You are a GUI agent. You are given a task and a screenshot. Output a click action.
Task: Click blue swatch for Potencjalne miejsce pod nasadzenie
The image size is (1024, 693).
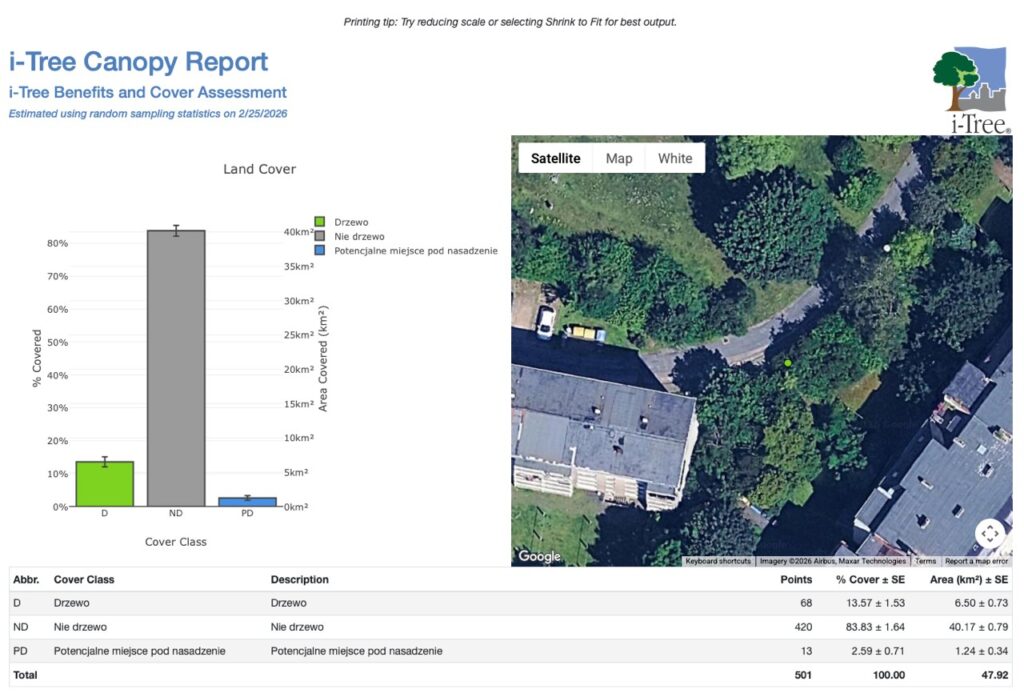pos(320,251)
